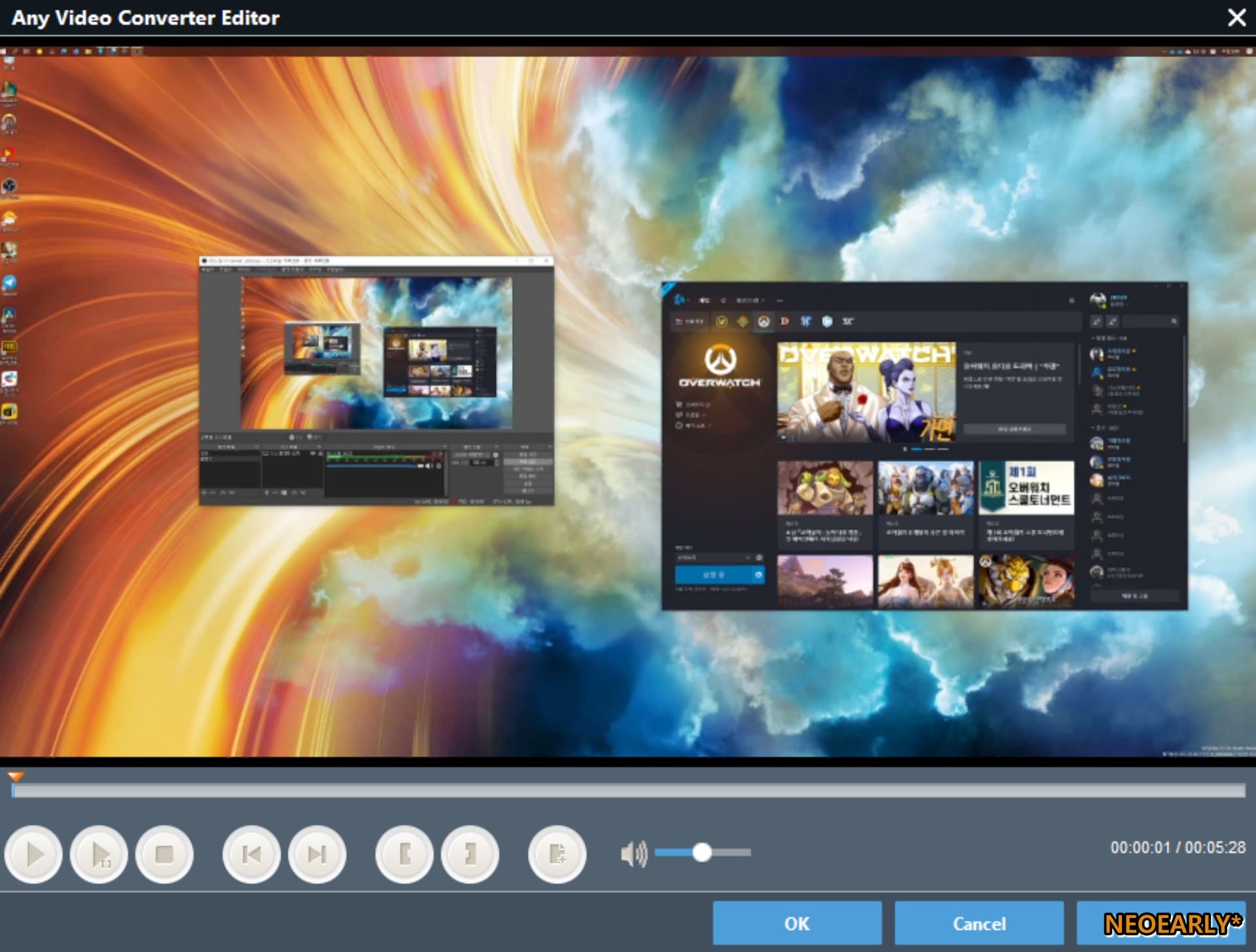Image resolution: width=1256 pixels, height=952 pixels.
Task: Click the Any Video Converter Editor title
Action: point(145,18)
